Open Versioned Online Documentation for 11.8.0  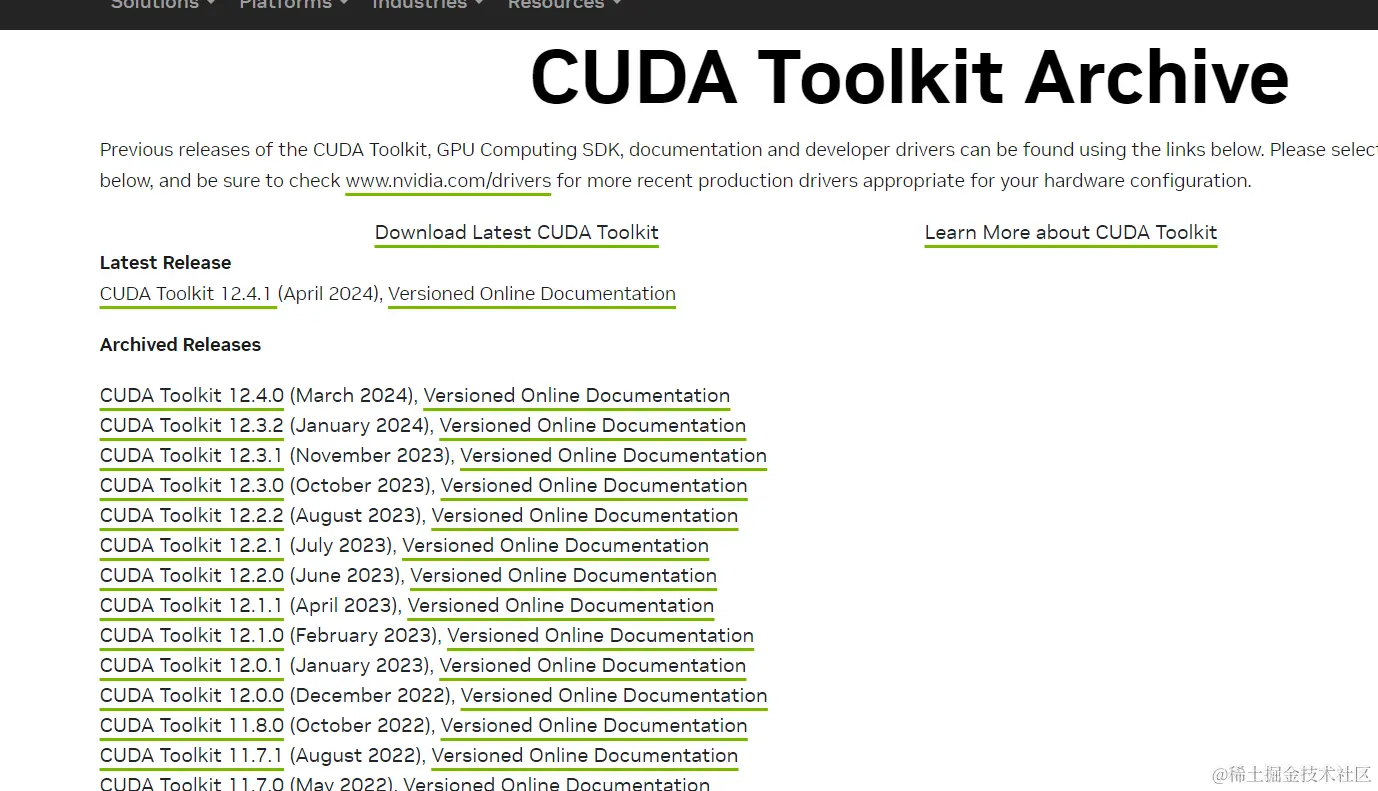[594, 726]
